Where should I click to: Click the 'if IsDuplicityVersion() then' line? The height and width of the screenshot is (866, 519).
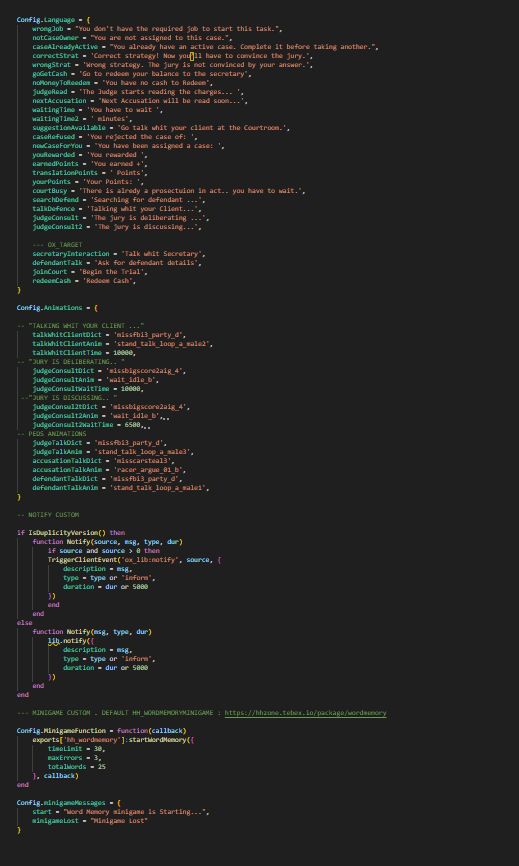[x=71, y=534]
